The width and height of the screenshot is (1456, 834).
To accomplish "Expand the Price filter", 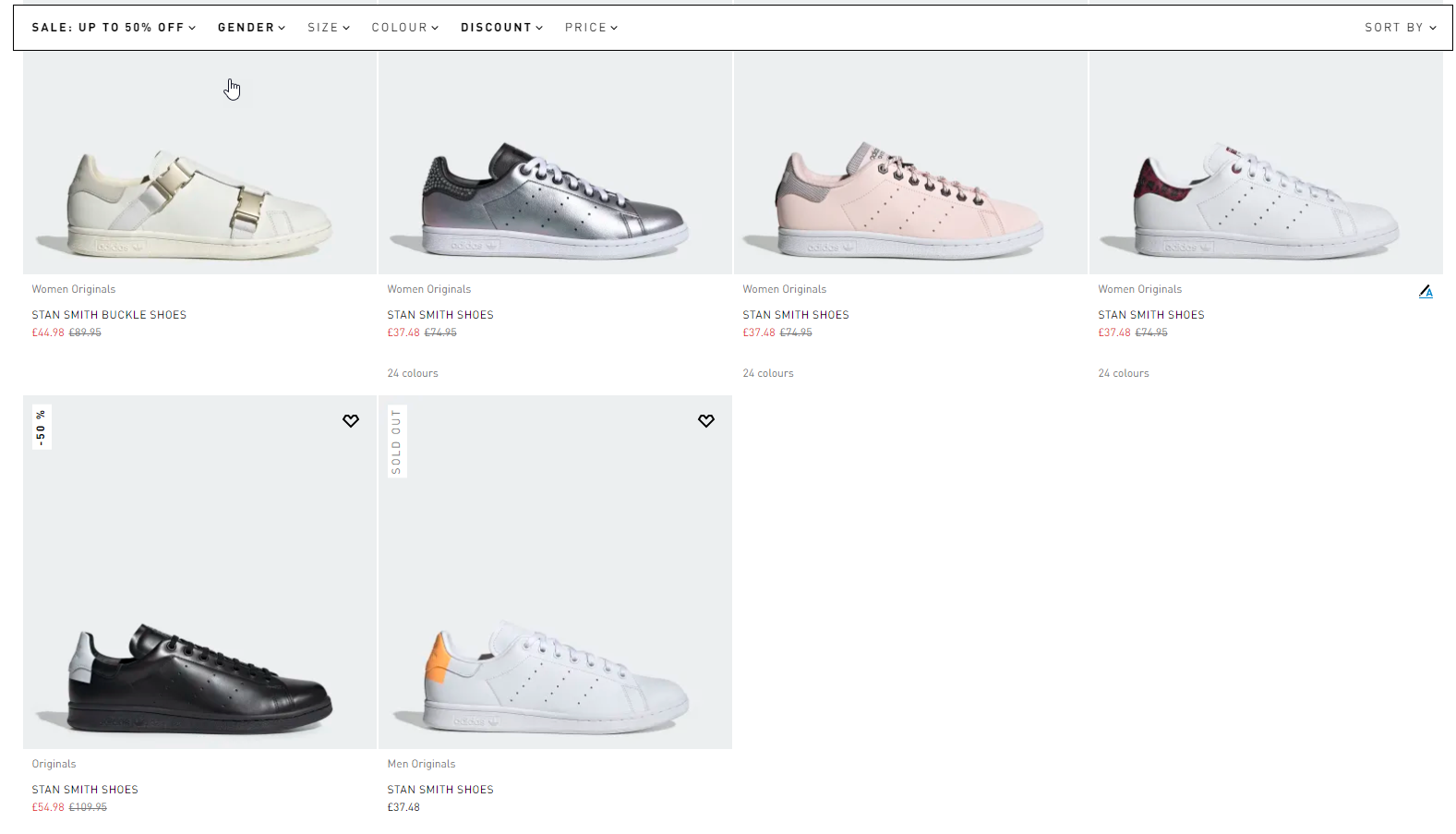I will [x=592, y=28].
